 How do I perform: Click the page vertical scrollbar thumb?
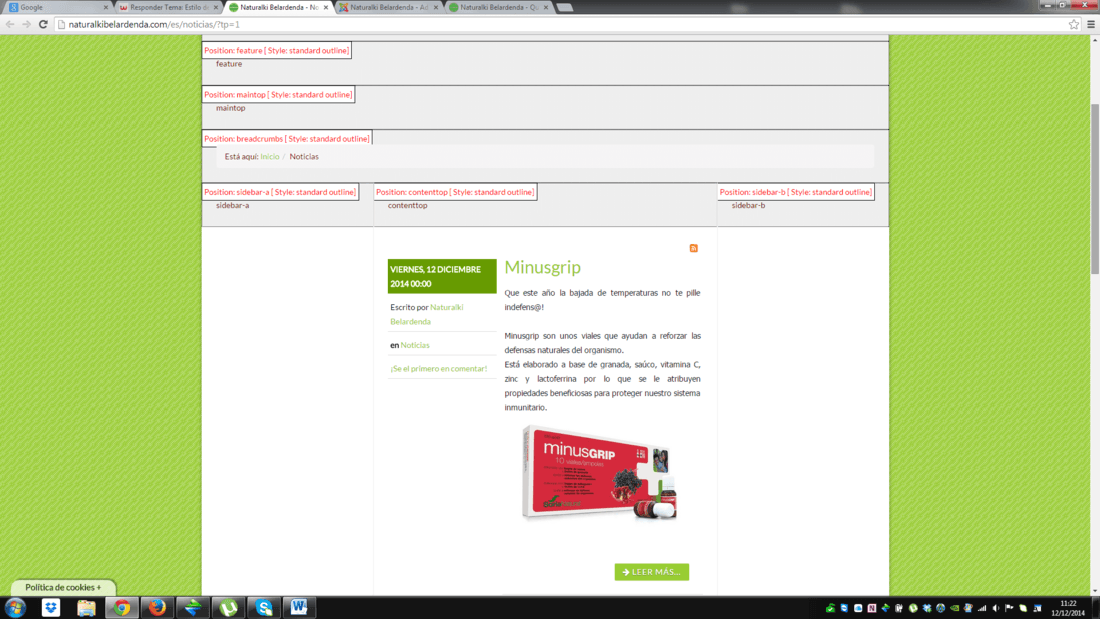point(1094,189)
